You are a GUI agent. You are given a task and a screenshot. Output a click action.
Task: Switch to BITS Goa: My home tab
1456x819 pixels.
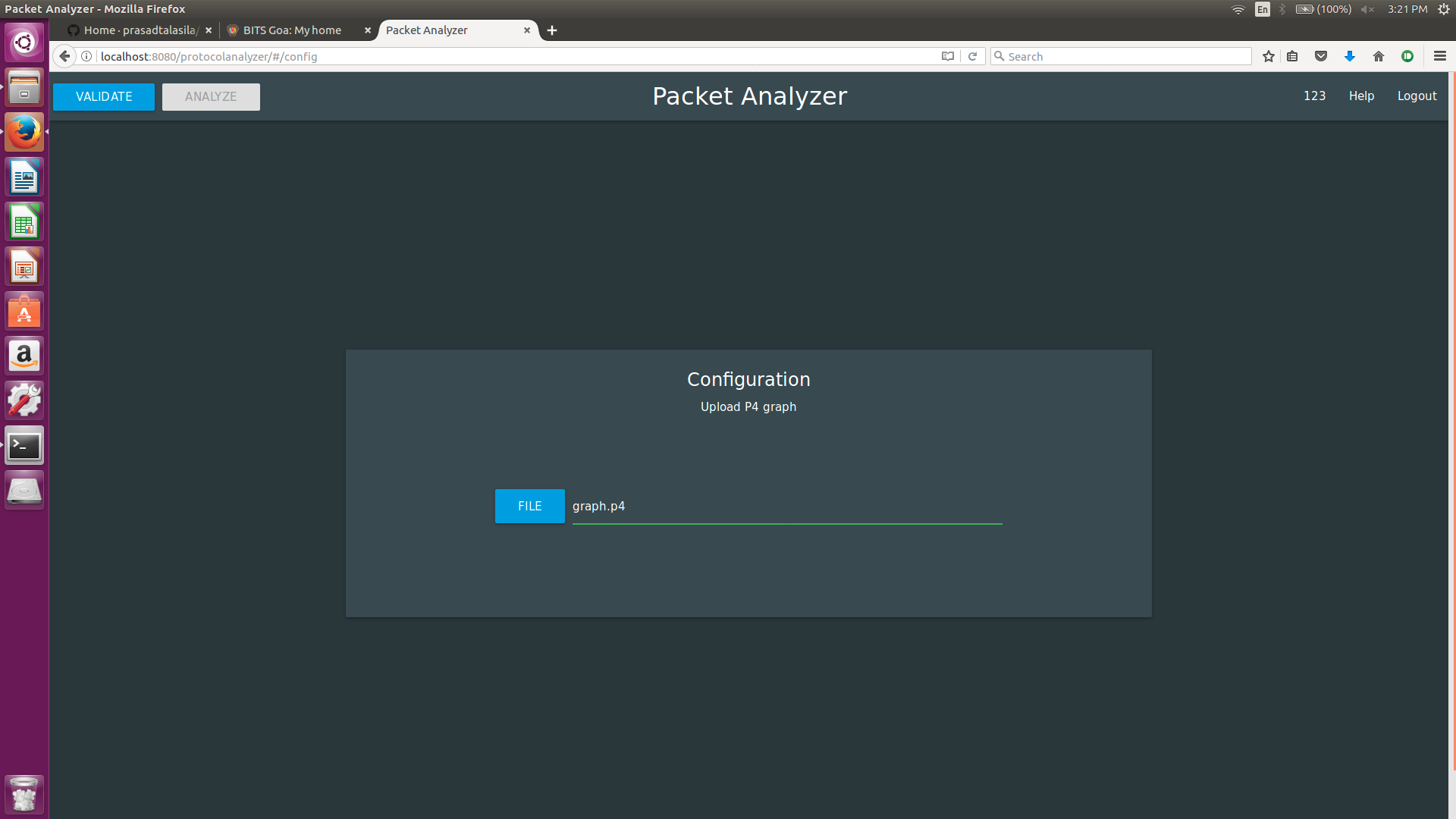[292, 30]
